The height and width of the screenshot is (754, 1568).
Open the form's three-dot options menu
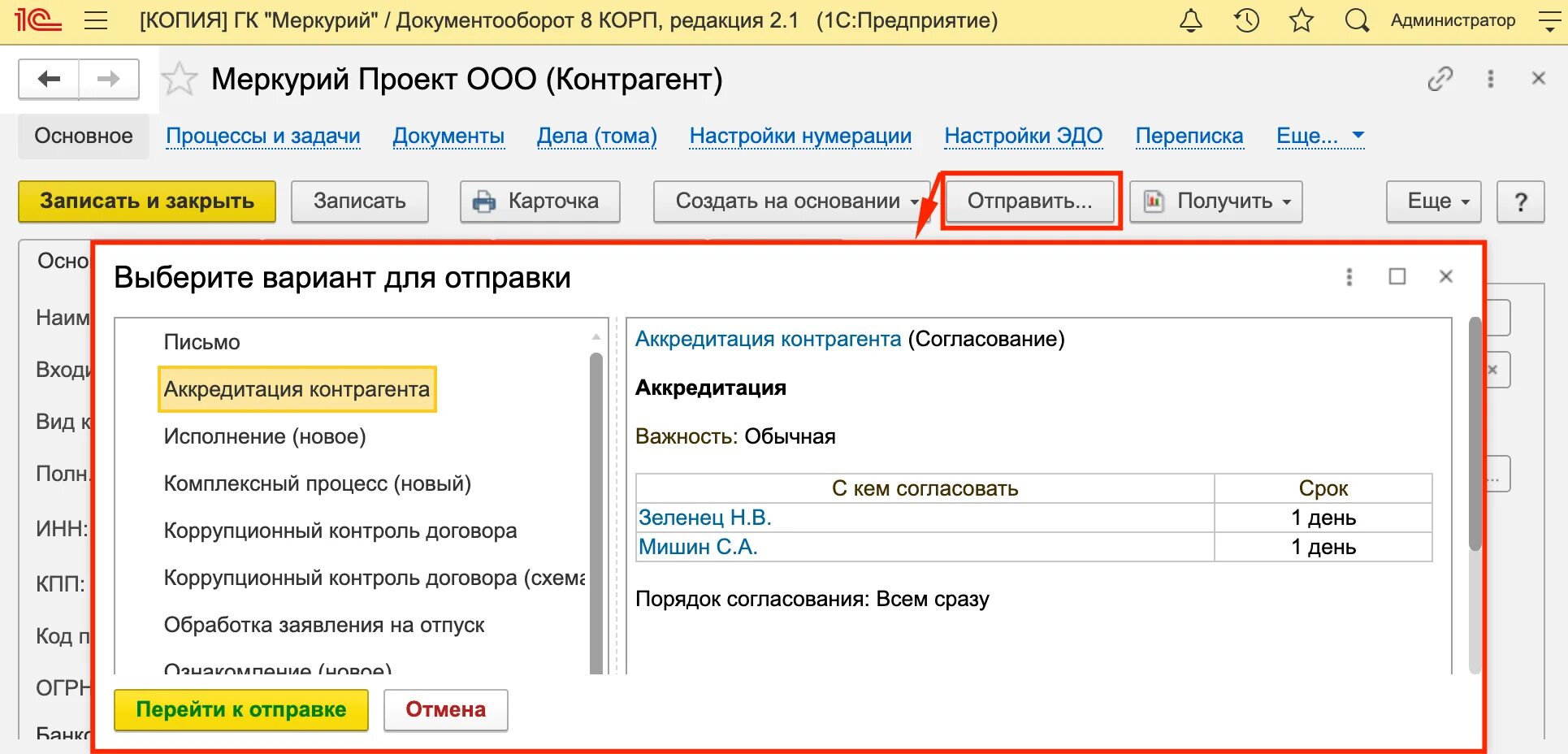(1490, 79)
